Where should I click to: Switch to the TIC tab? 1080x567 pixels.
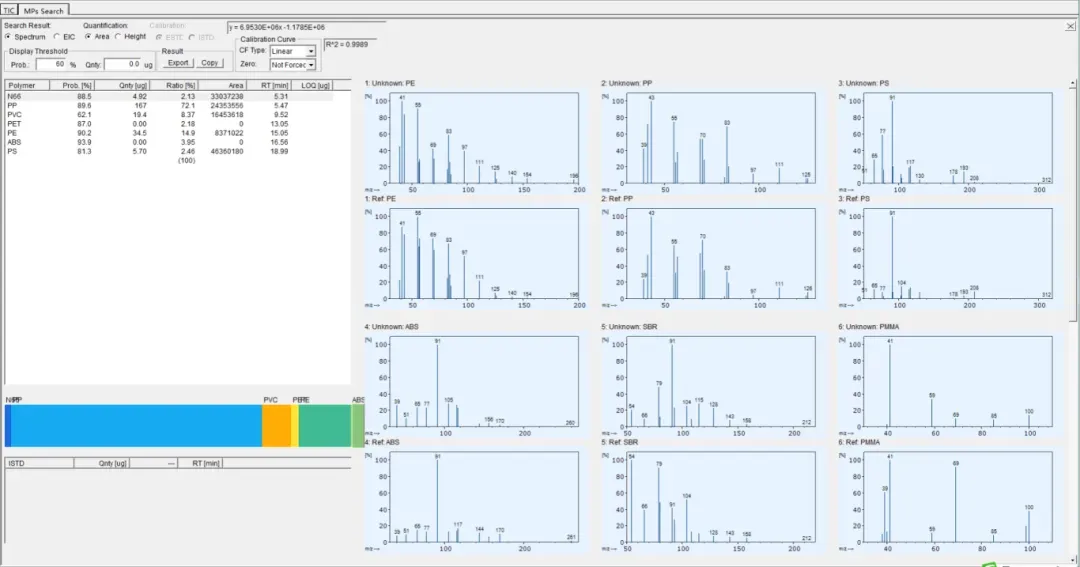[x=9, y=10]
